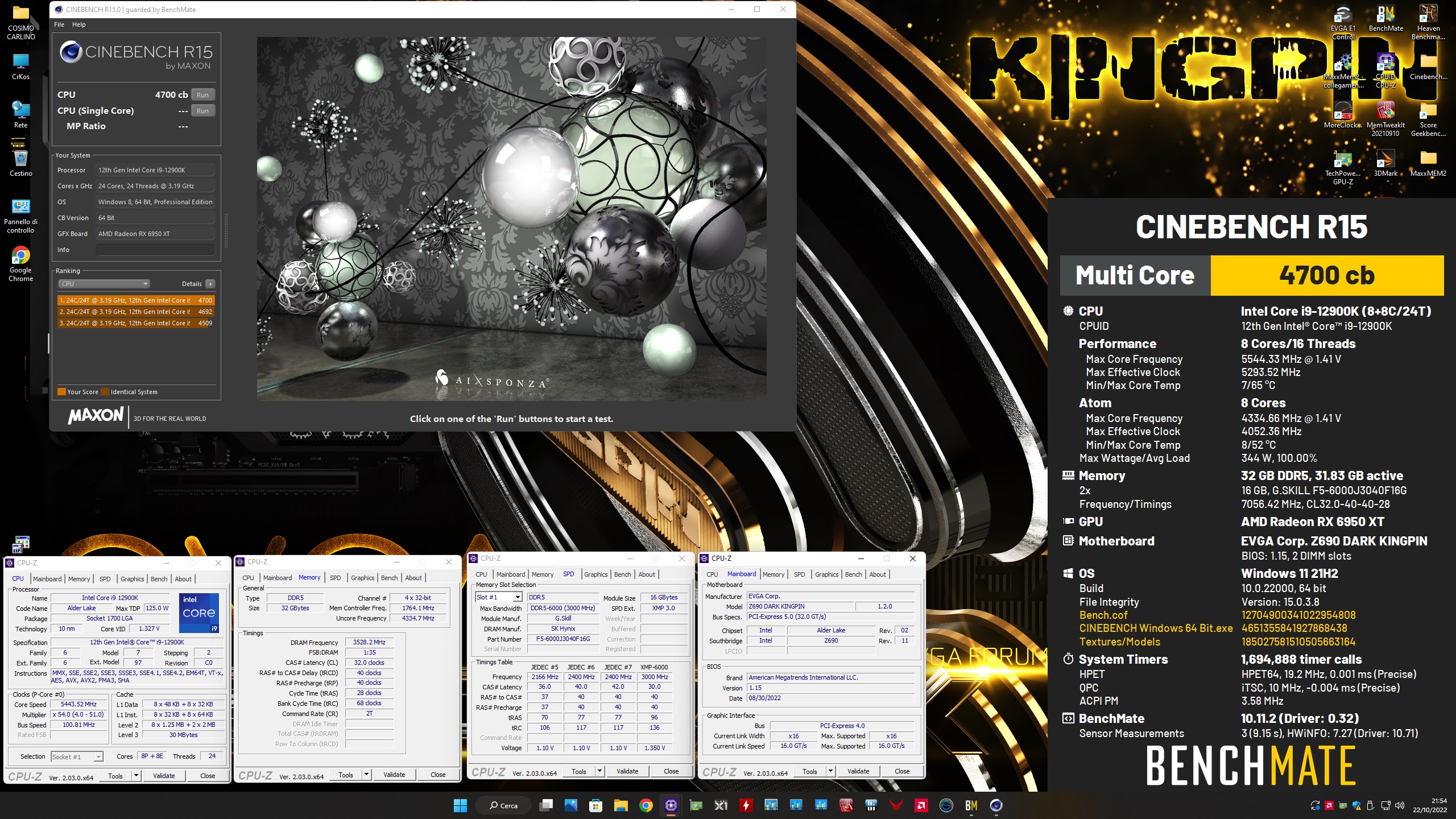Select top ranking entry scoring 4700
The image size is (1456, 819).
pyautogui.click(x=135, y=300)
